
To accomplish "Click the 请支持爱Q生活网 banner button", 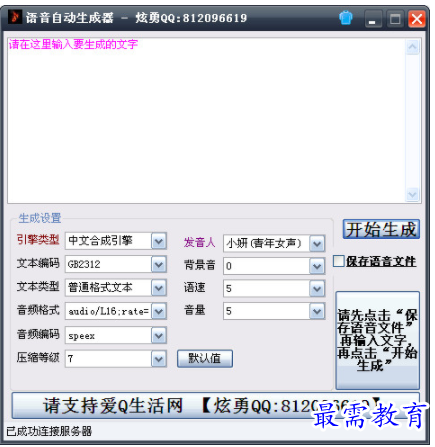I will click(x=216, y=405).
